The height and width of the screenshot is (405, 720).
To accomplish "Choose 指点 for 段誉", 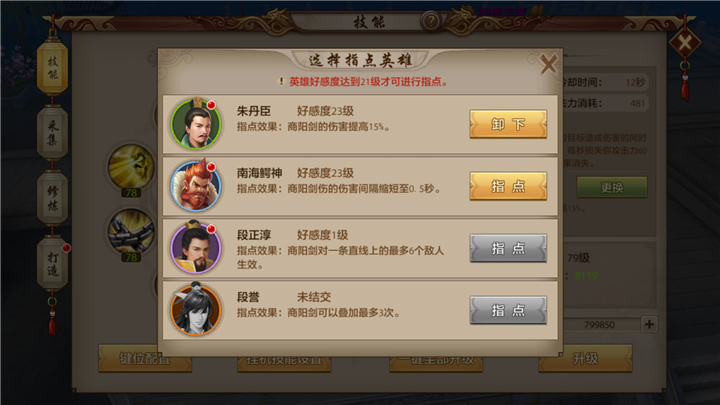I will tap(508, 310).
